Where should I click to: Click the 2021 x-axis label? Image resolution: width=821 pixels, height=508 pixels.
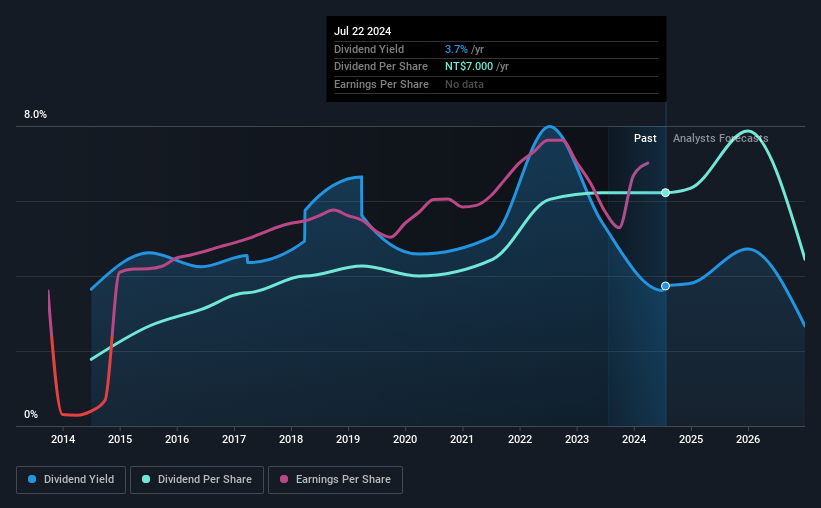[462, 439]
